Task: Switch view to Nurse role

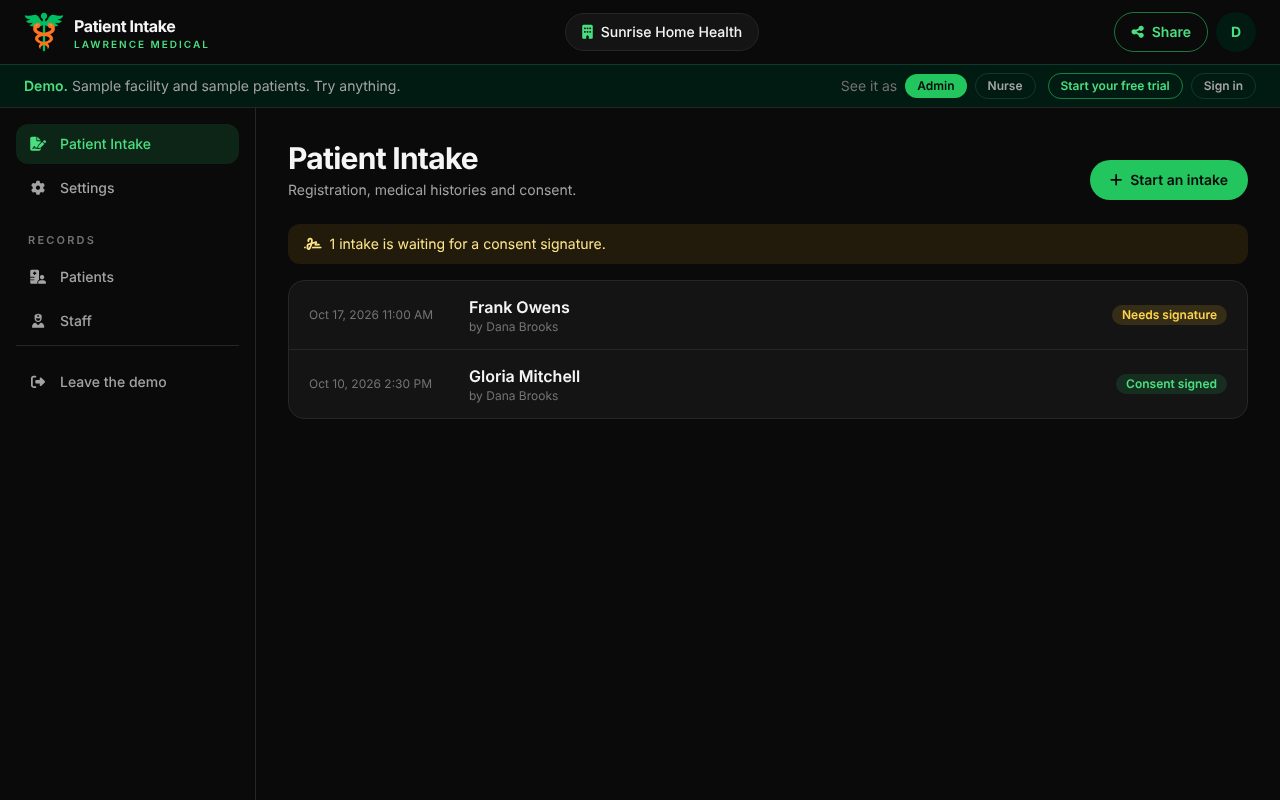Action: click(x=1005, y=86)
